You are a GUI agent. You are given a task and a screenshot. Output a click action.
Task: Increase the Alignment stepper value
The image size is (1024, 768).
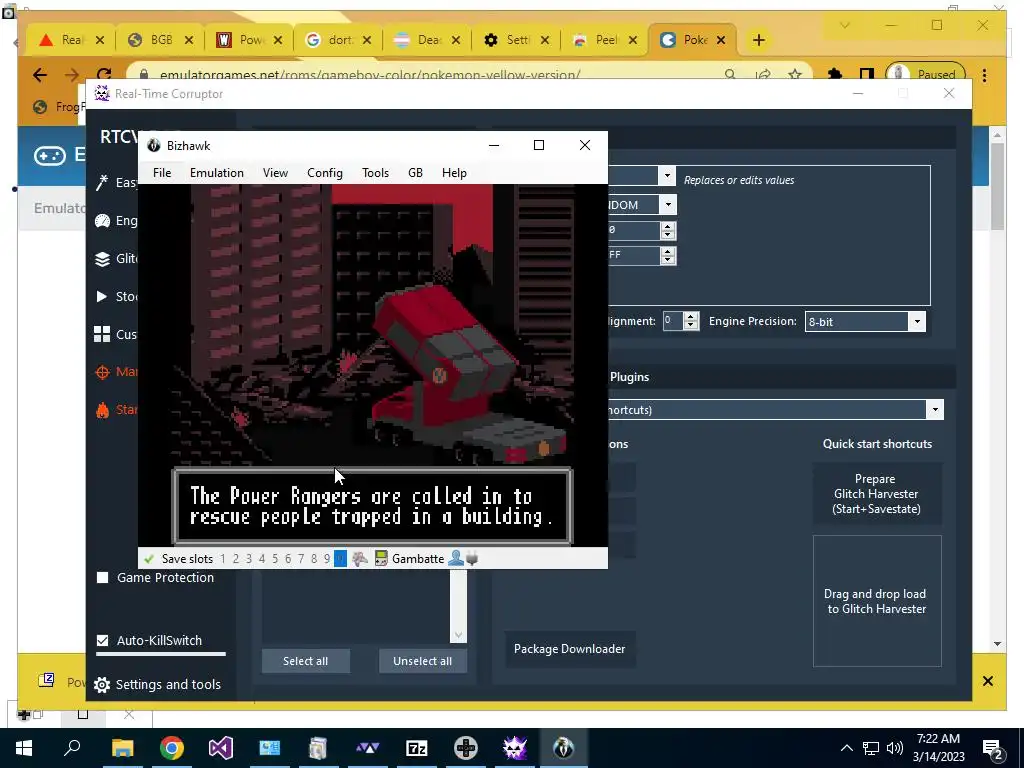(x=691, y=317)
